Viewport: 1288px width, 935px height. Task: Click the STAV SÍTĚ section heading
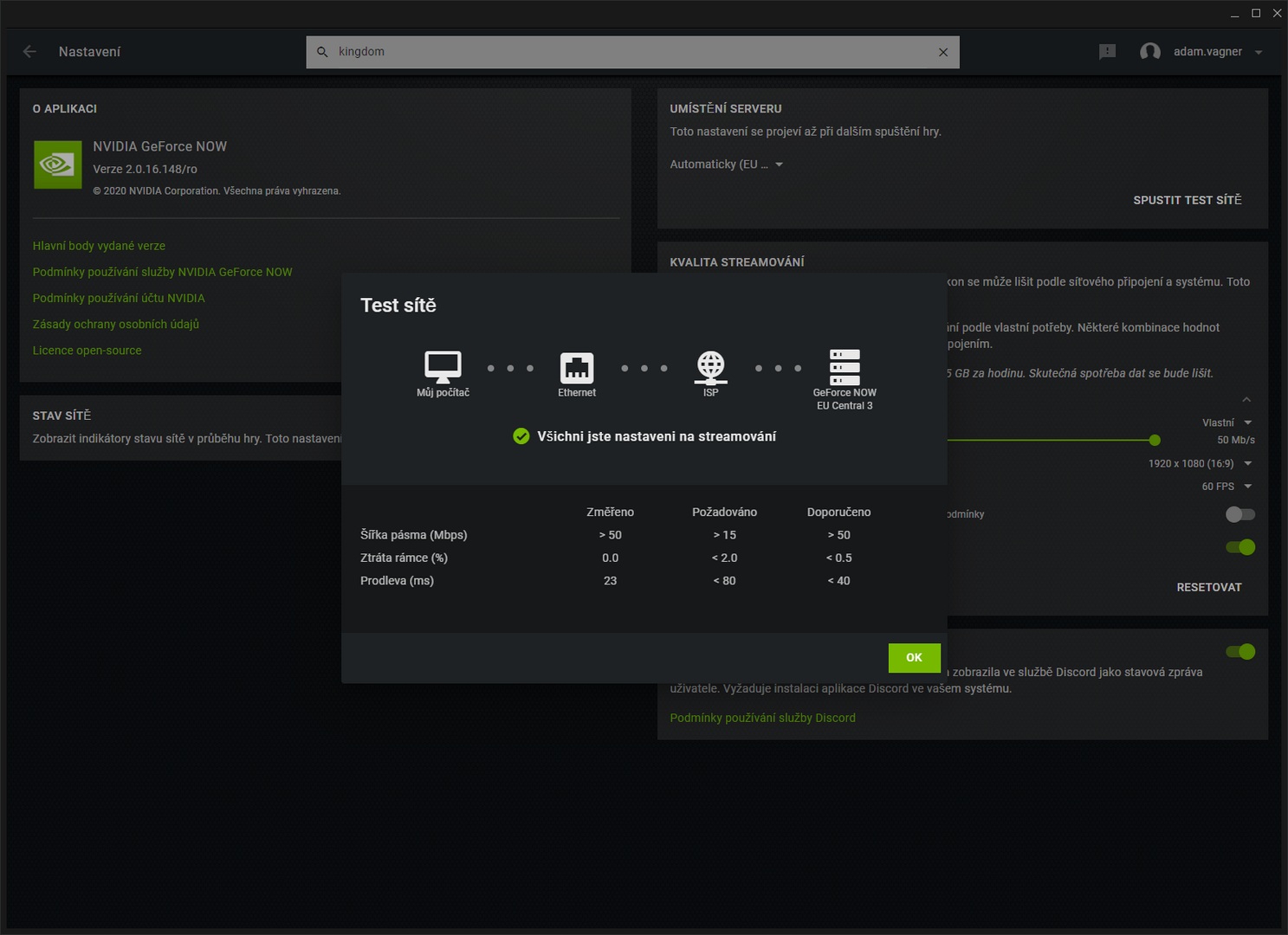(61, 416)
